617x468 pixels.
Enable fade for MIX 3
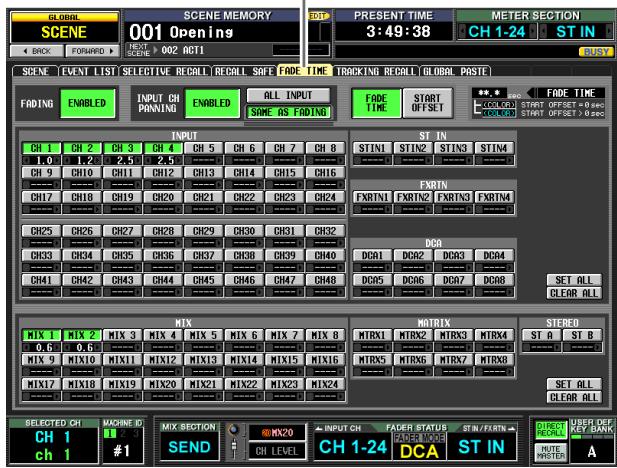tap(122, 335)
